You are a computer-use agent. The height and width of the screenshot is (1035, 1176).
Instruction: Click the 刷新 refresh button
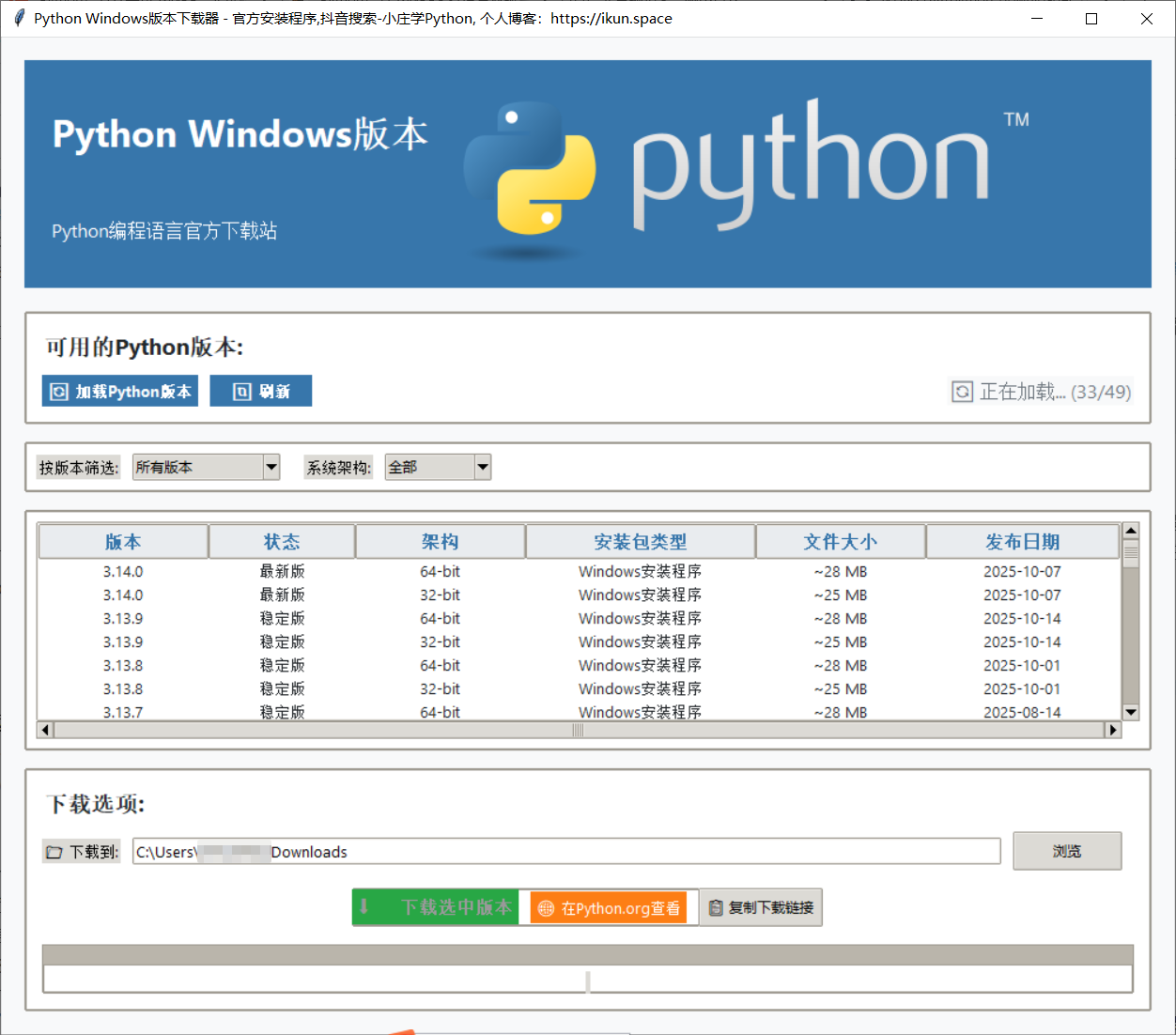point(260,391)
